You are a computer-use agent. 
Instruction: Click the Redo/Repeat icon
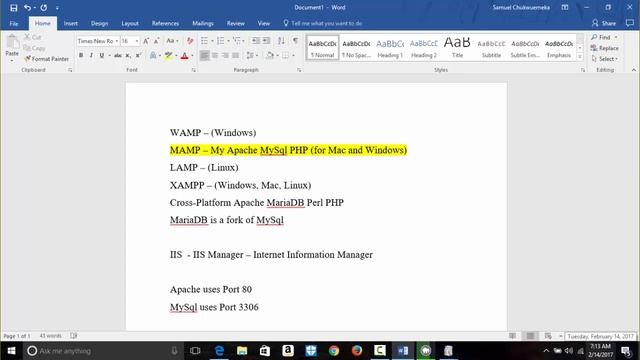[x=44, y=7]
